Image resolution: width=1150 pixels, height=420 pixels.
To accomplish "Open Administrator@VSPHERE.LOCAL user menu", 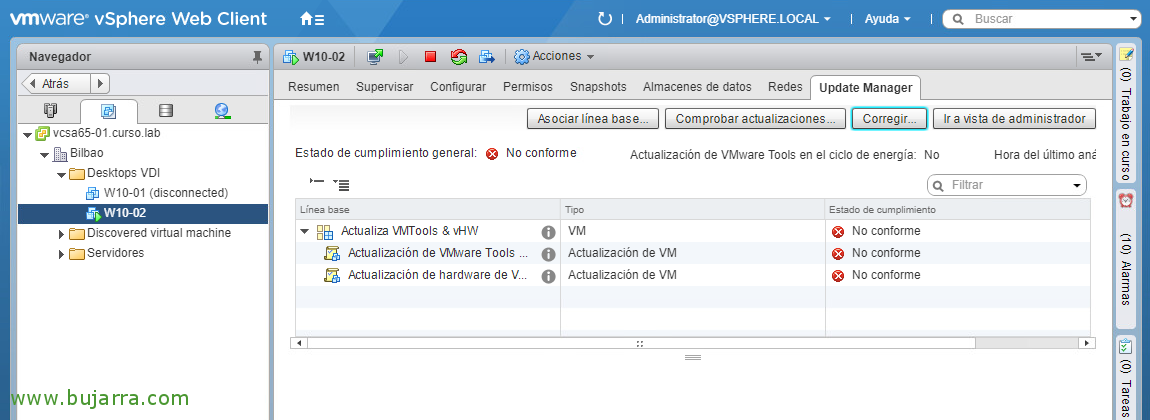I will pos(733,19).
